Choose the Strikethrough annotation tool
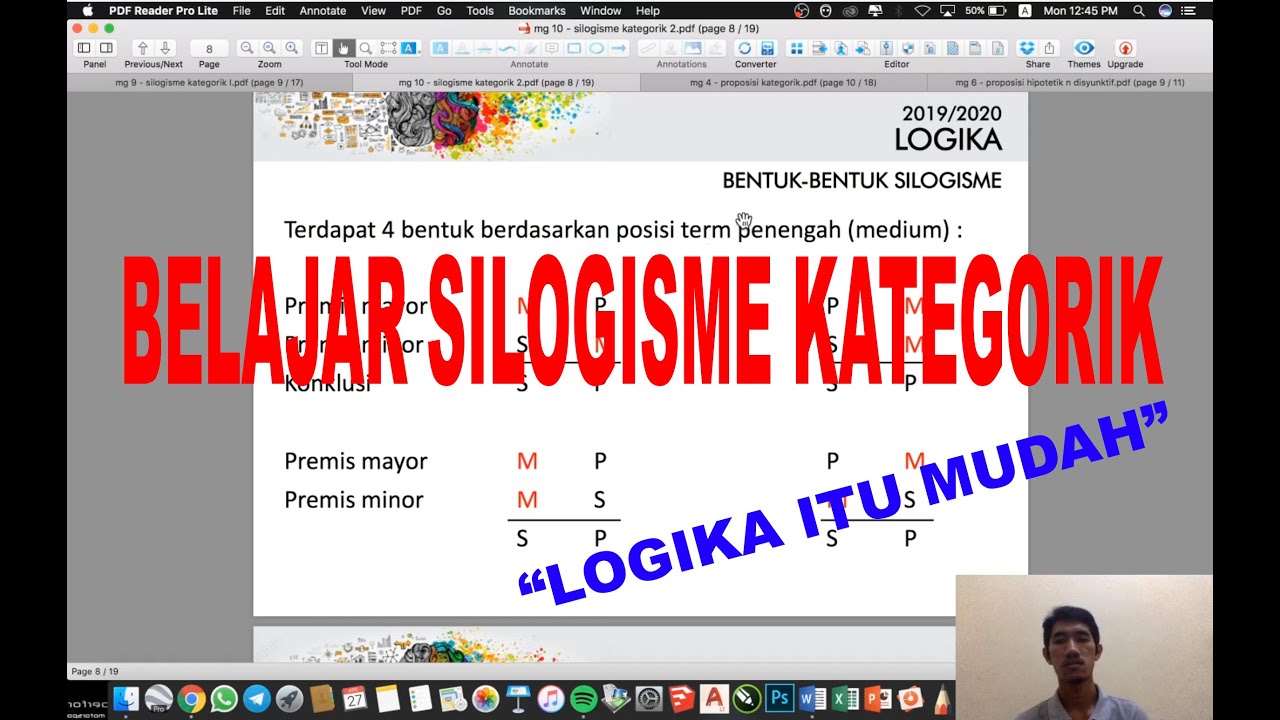 [484, 48]
